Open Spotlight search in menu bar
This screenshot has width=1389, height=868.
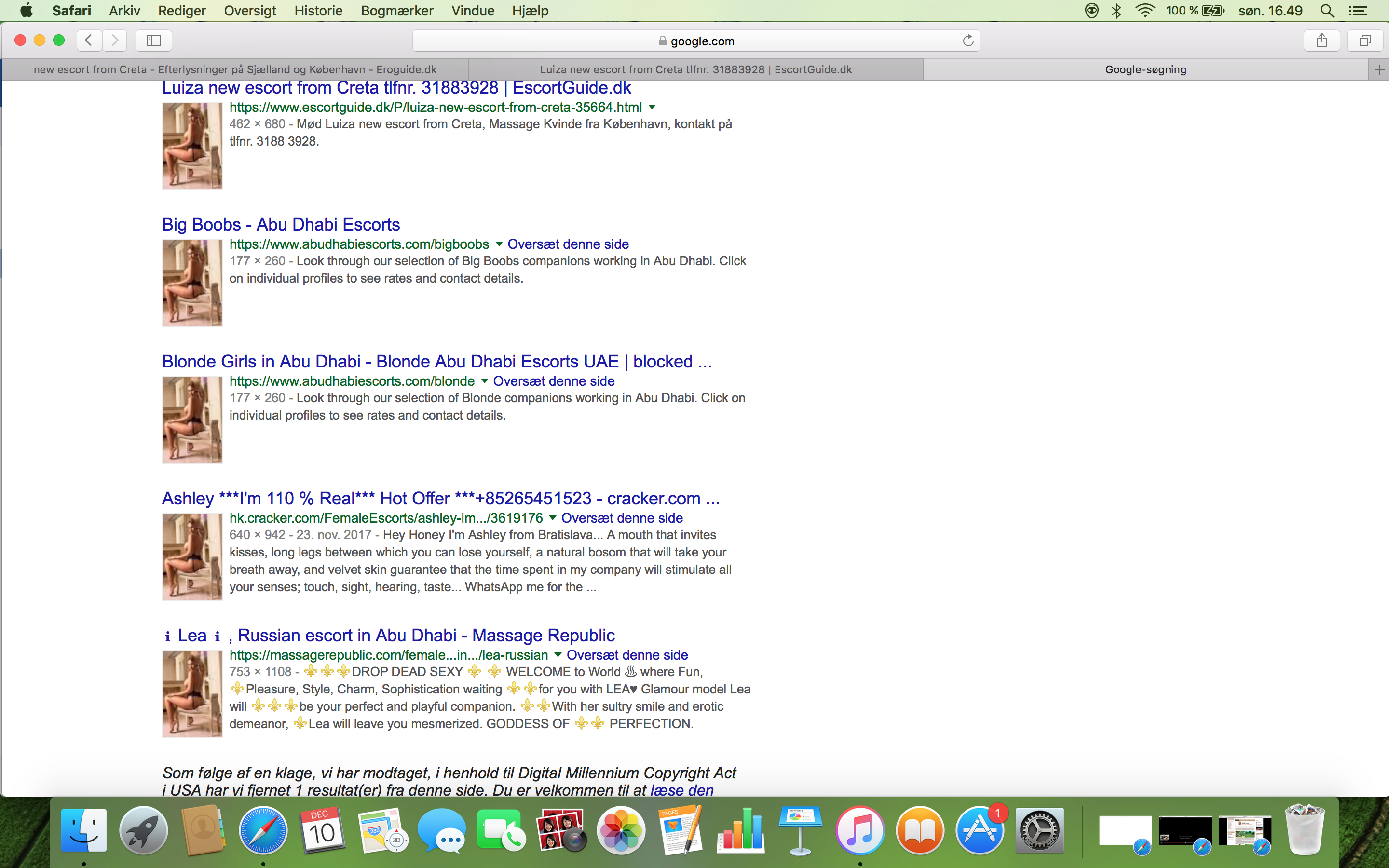(x=1326, y=10)
